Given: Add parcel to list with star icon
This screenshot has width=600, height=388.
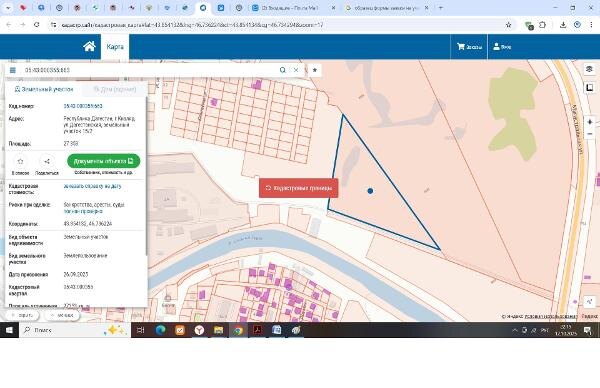Looking at the screenshot, I should pyautogui.click(x=21, y=161).
